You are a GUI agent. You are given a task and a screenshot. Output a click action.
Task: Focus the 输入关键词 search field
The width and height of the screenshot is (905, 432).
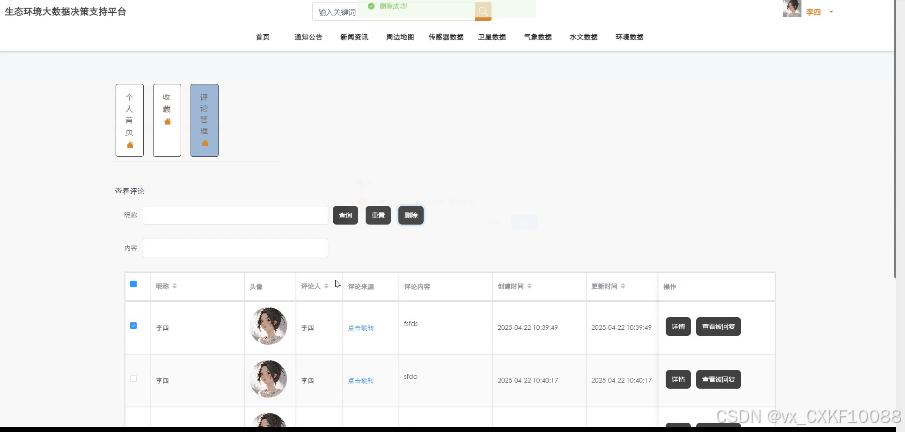click(x=394, y=12)
